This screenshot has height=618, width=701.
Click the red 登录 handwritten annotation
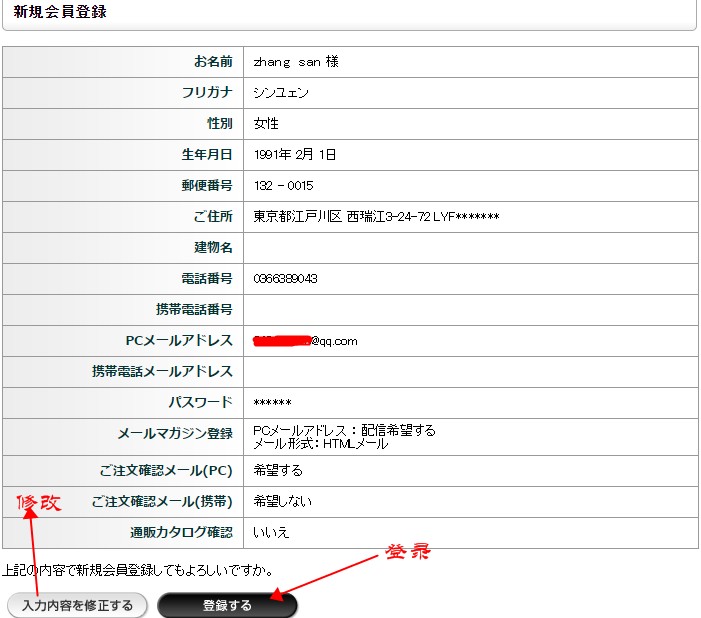click(x=408, y=552)
